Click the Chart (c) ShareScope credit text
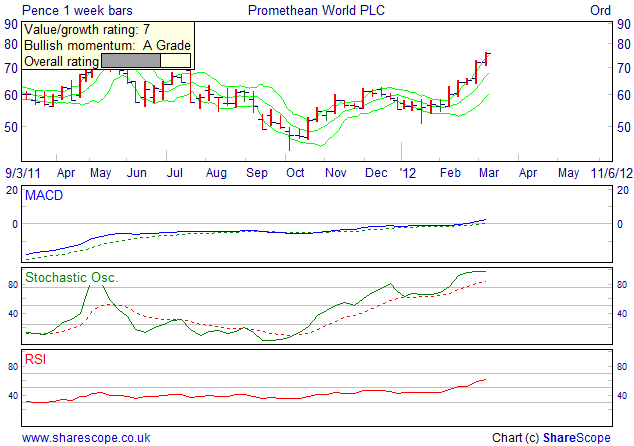The height and width of the screenshot is (446, 634). pos(551,438)
